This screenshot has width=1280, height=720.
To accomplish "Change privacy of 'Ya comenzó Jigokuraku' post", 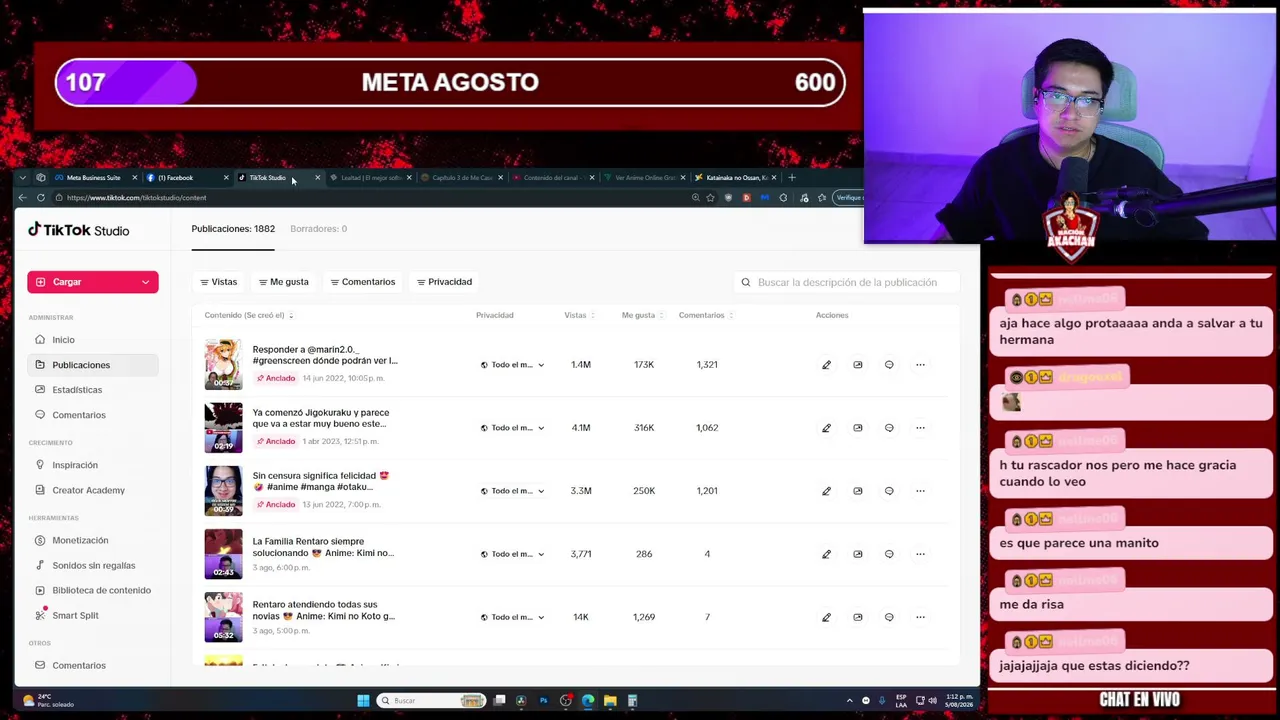I will coord(512,428).
